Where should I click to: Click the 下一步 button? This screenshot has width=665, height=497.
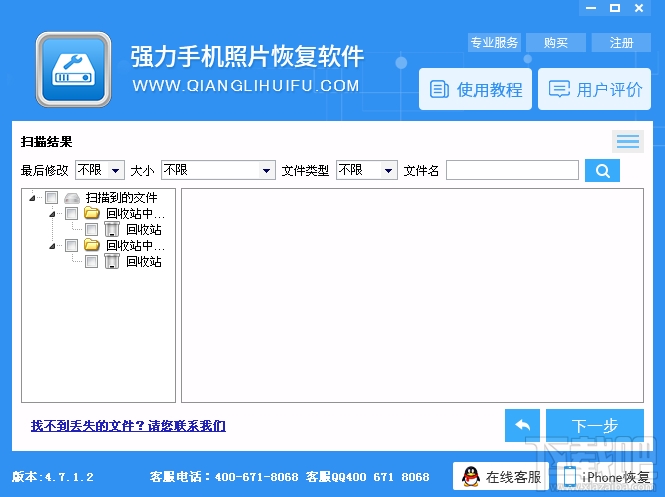click(595, 425)
